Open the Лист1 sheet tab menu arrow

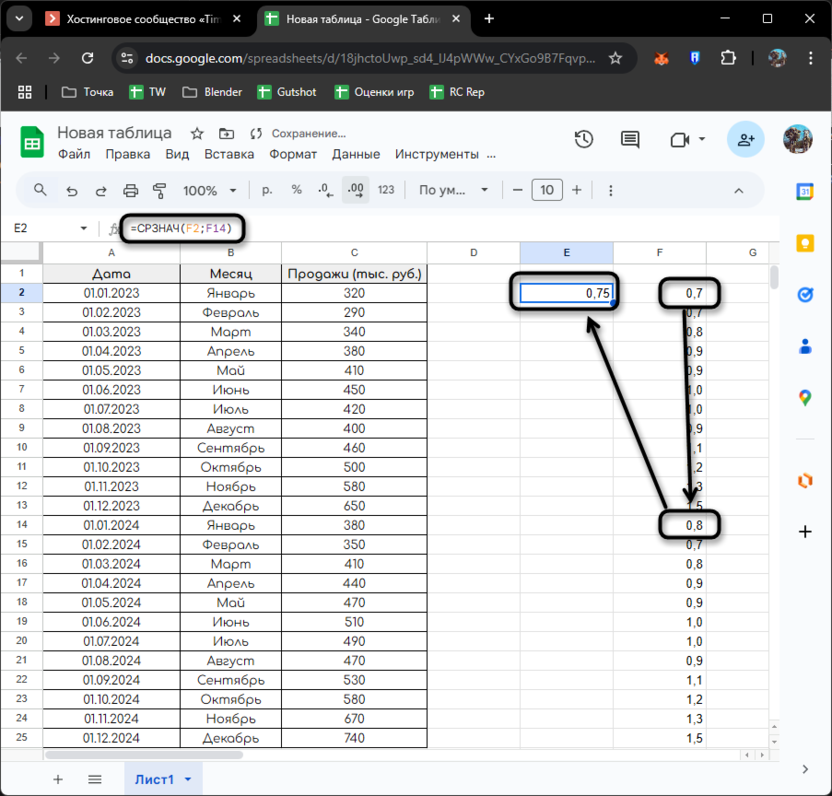coord(188,779)
